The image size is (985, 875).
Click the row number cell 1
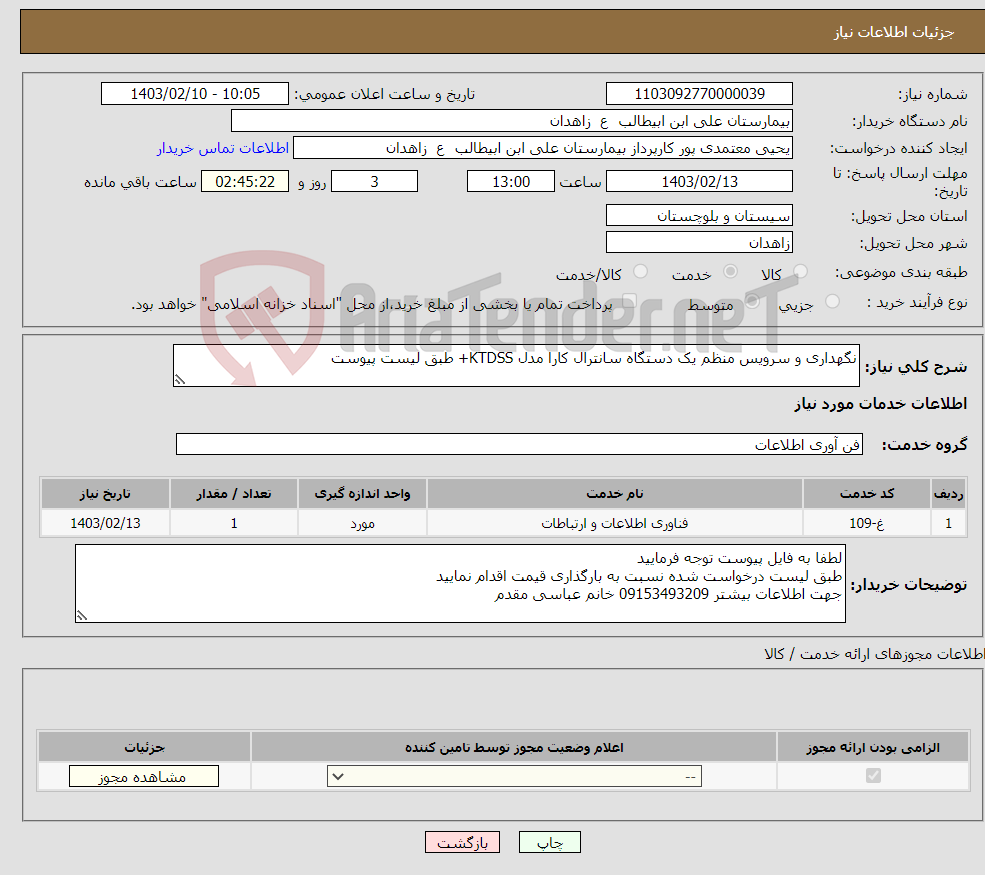[x=948, y=523]
